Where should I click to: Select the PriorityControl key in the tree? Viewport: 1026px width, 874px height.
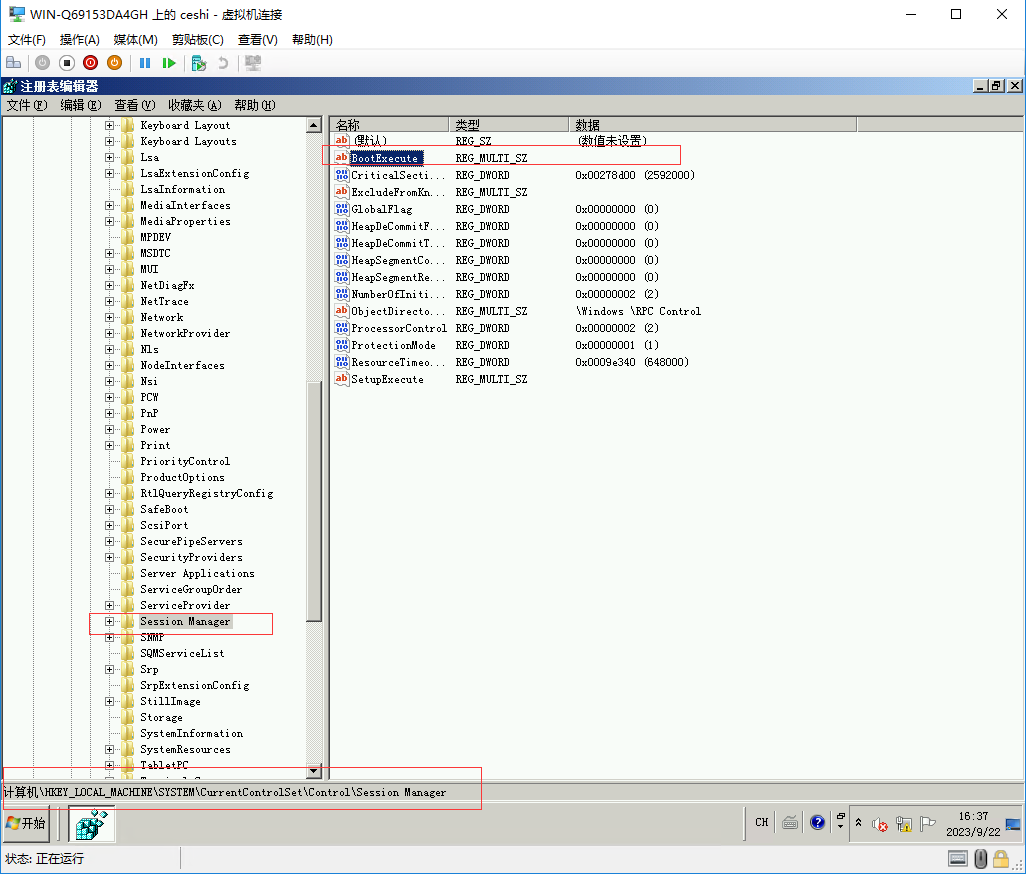click(x=185, y=462)
